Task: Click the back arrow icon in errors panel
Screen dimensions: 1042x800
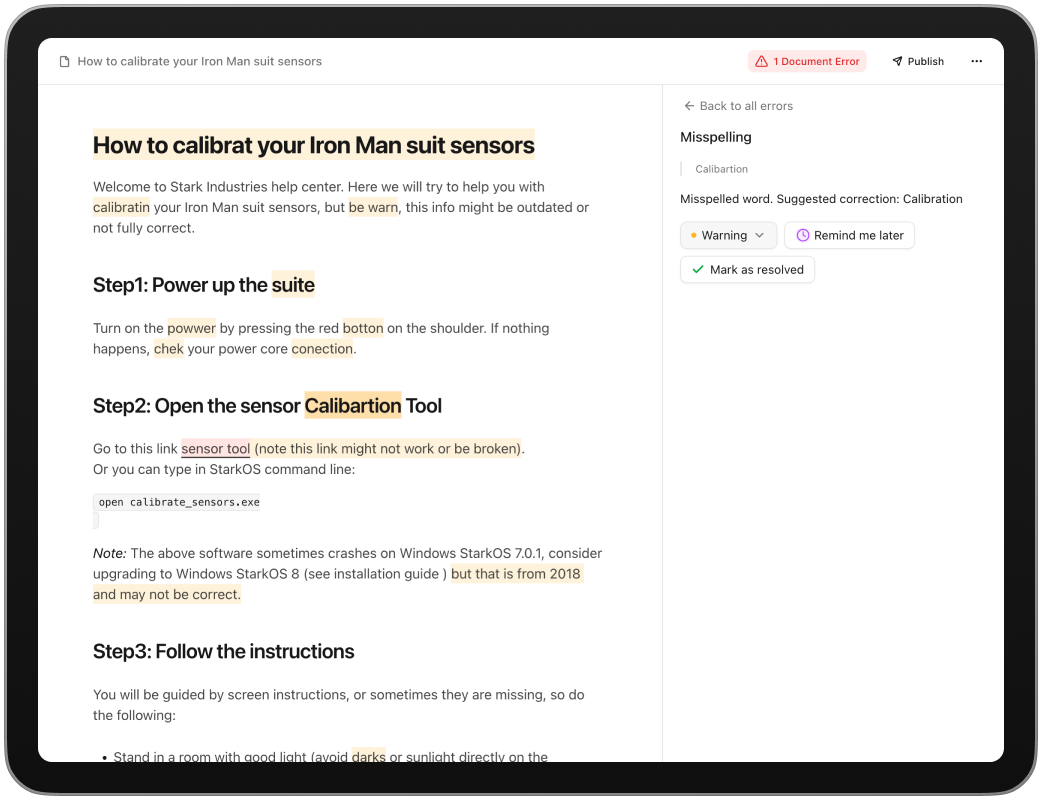Action: (689, 106)
